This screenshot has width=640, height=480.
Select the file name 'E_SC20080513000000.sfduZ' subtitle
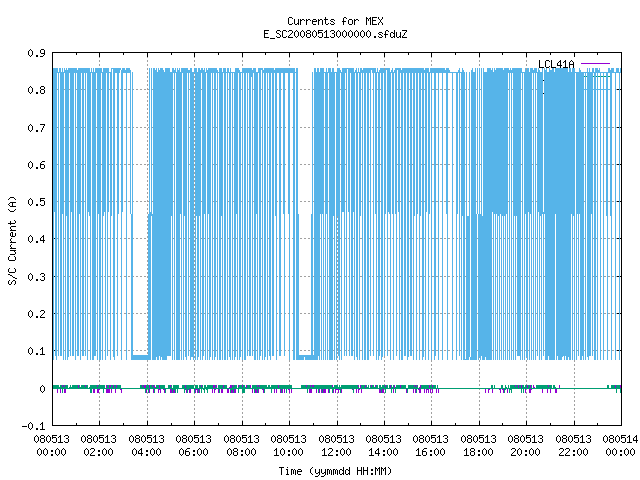point(335,34)
